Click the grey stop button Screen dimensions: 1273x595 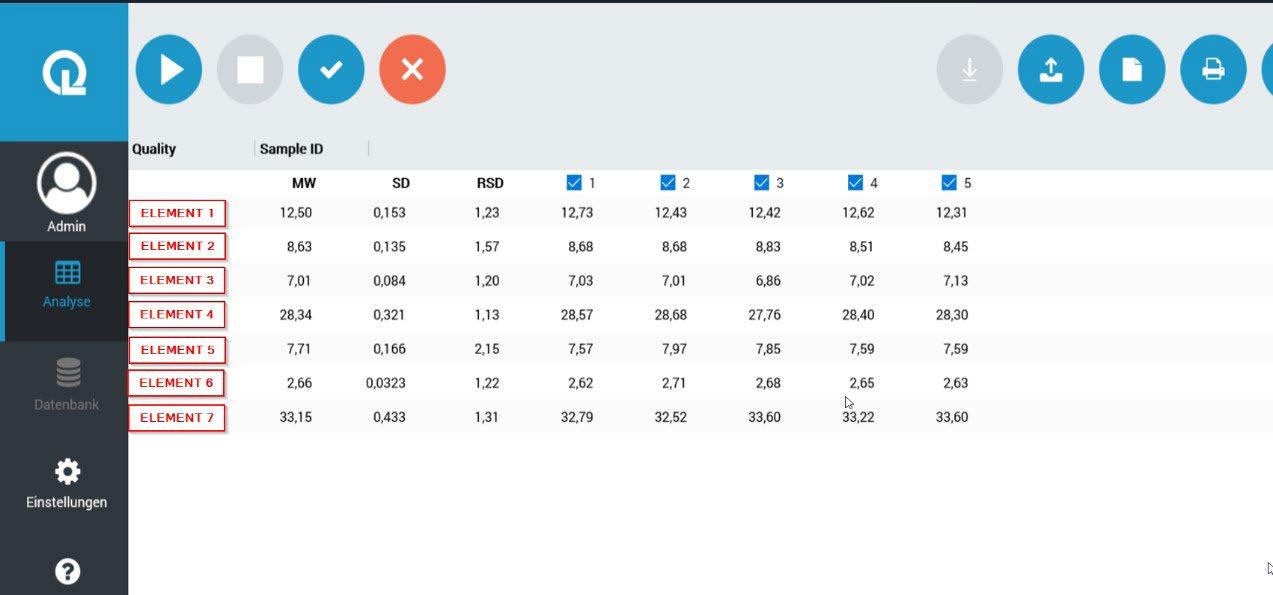coord(250,70)
